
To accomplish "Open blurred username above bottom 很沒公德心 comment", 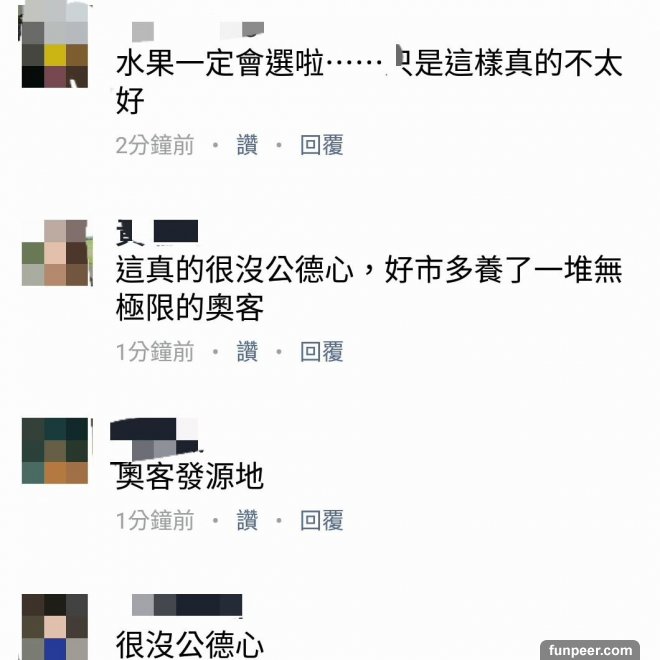I will click(187, 605).
